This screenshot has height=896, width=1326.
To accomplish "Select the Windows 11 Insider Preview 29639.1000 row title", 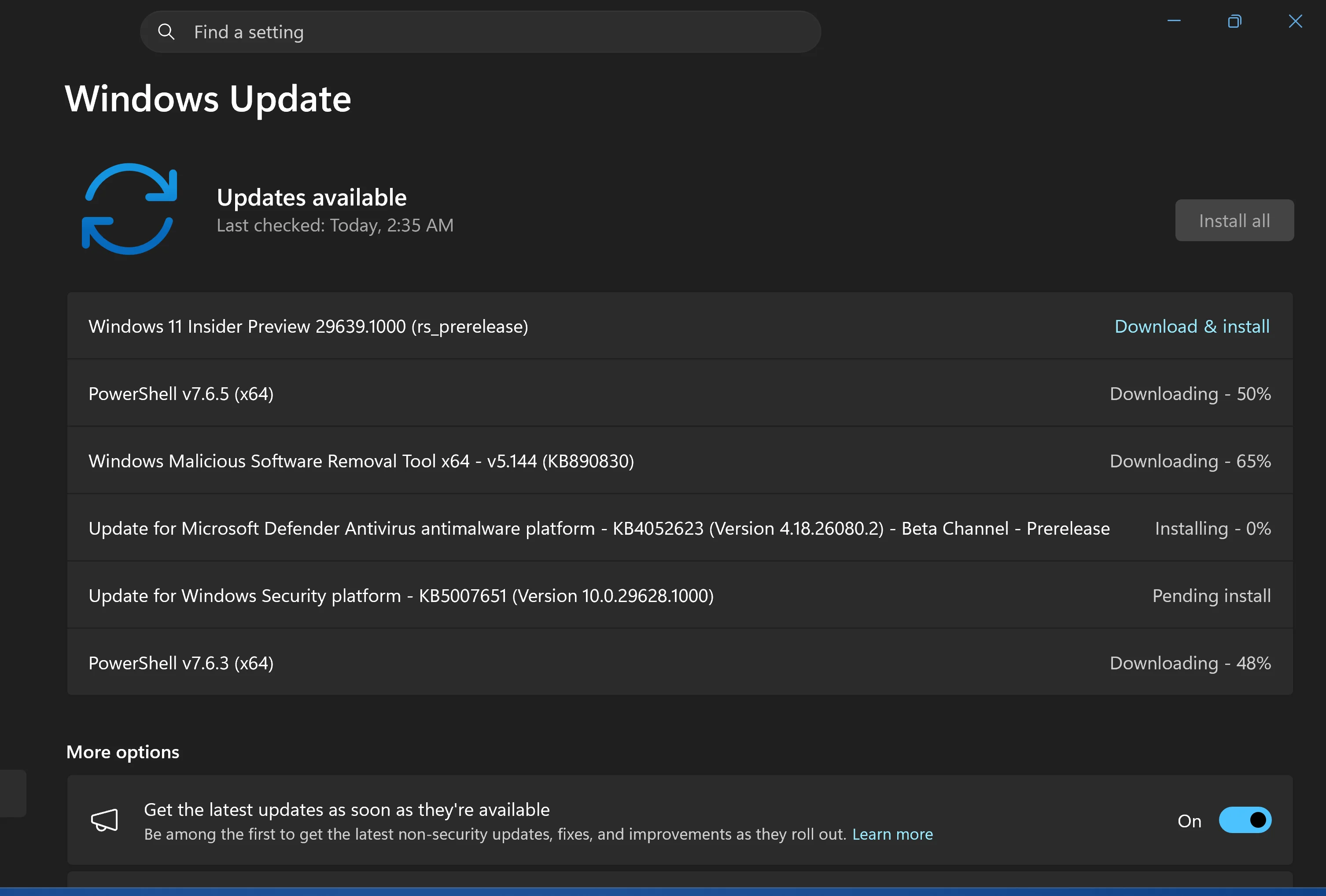I will pyautogui.click(x=308, y=326).
